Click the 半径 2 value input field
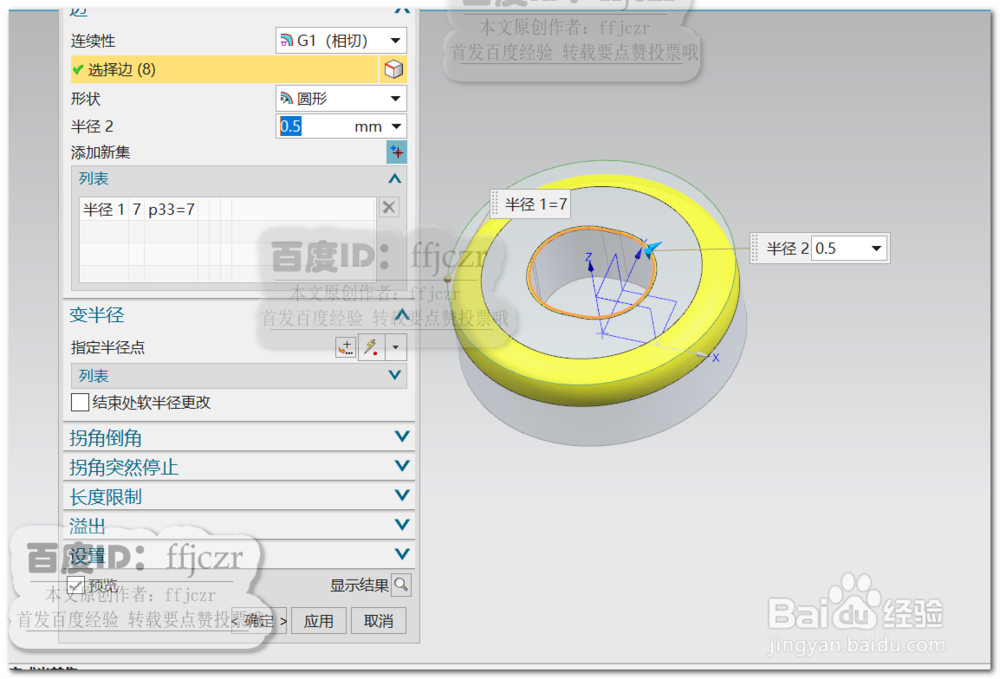The image size is (1000, 679). pos(312,126)
